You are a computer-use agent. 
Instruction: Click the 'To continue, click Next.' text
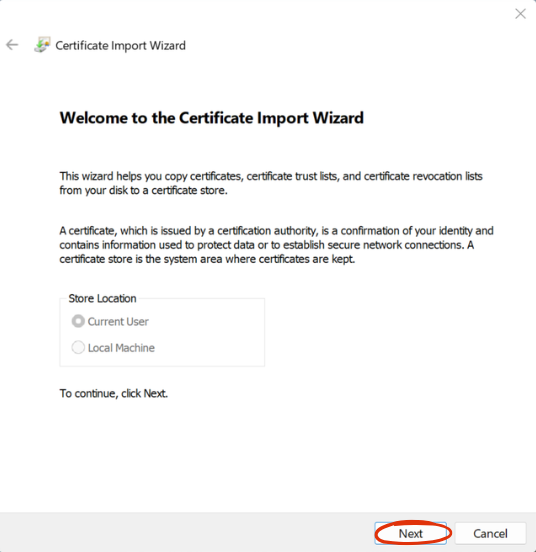tap(114, 393)
